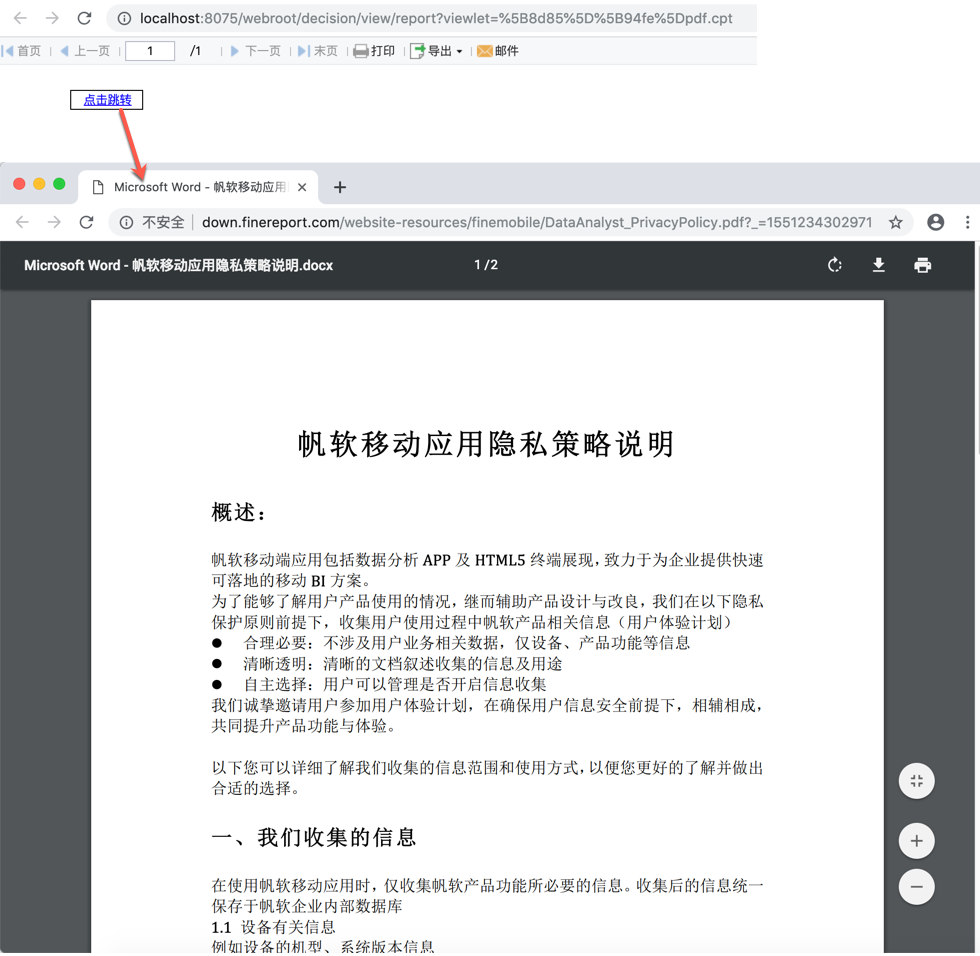Go to first page 首页 in report toolbar

pos(22,51)
